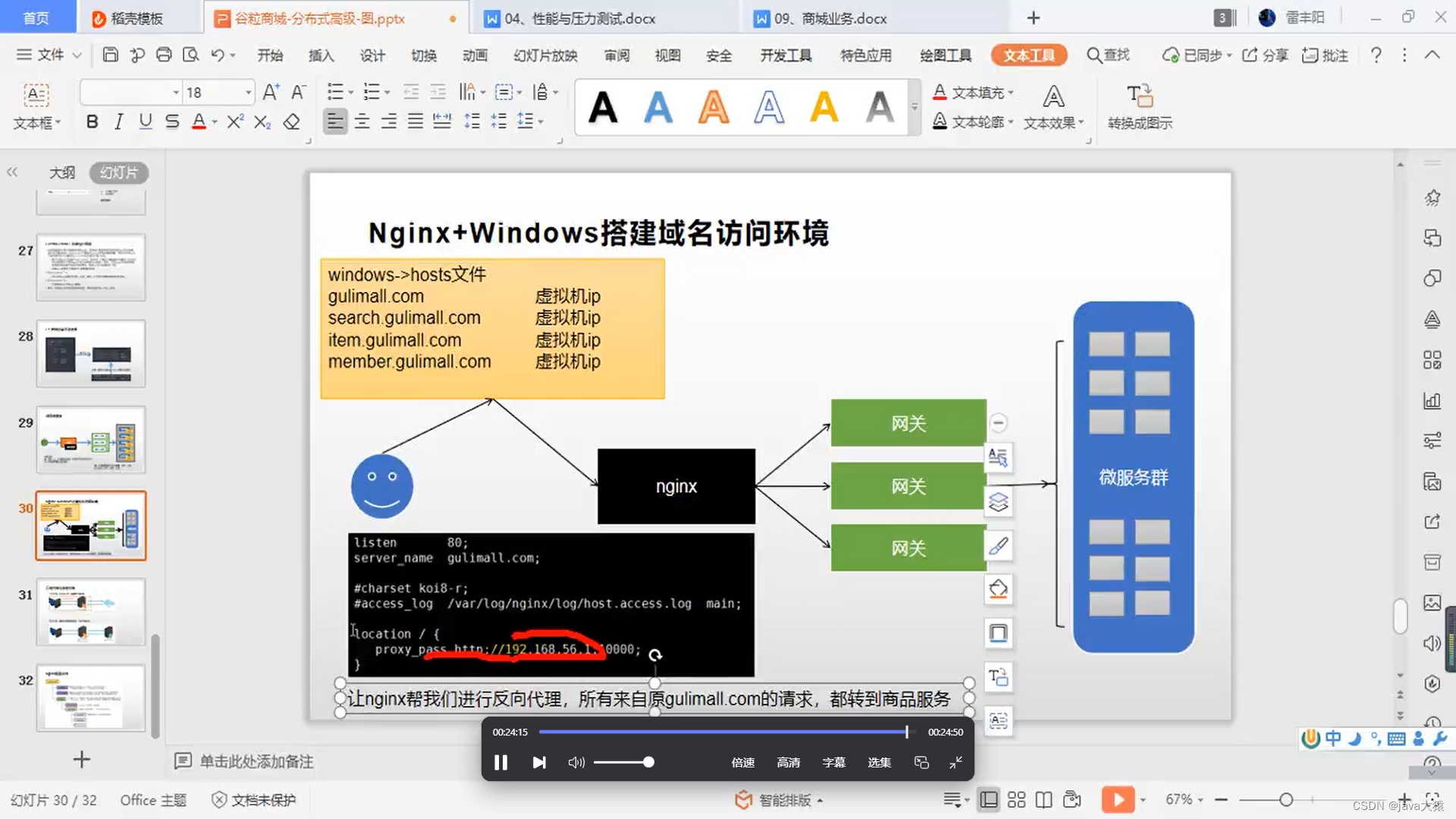Click the clear formatting eraser icon

coord(292,121)
